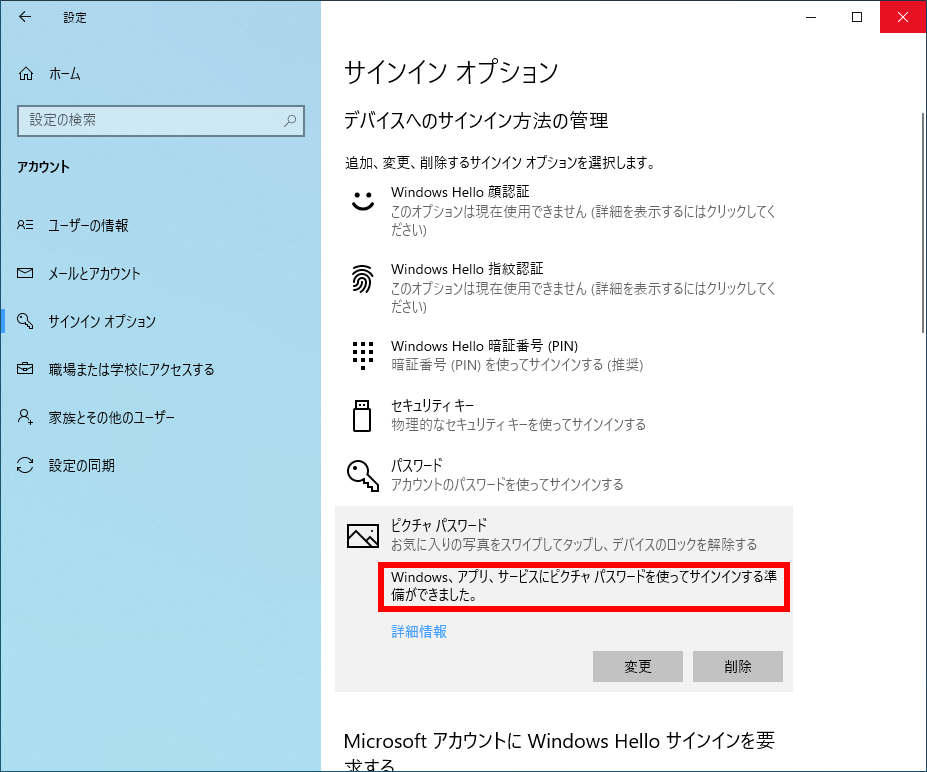
Task: Minimize the settings window
Action: 811,17
